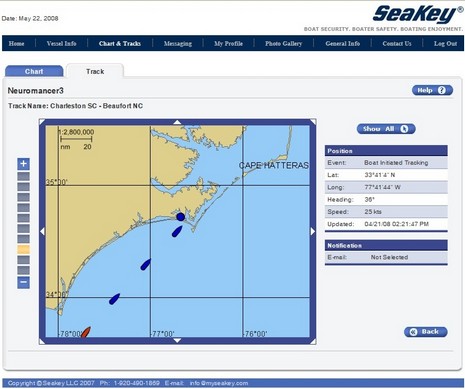Click the zoom in plus button
The image size is (465, 389).
23,164
